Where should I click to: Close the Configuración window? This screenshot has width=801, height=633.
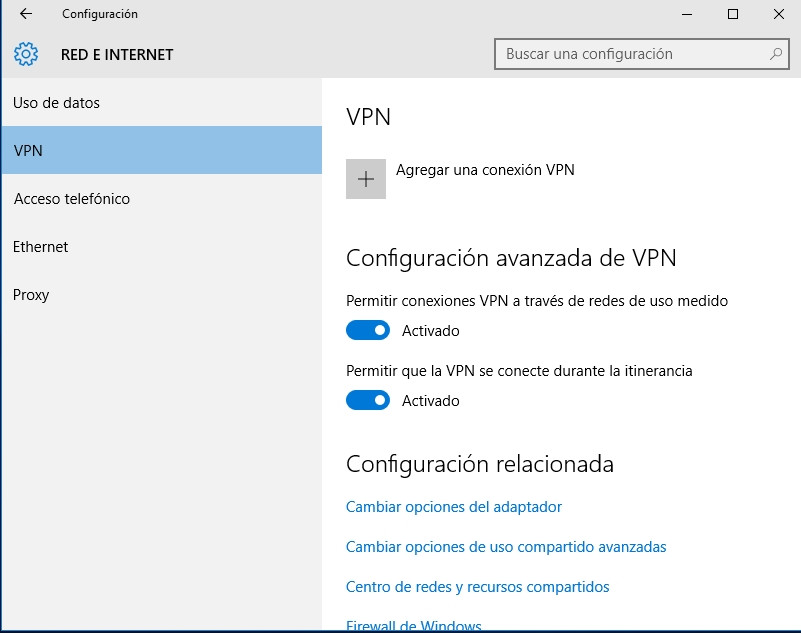[779, 14]
